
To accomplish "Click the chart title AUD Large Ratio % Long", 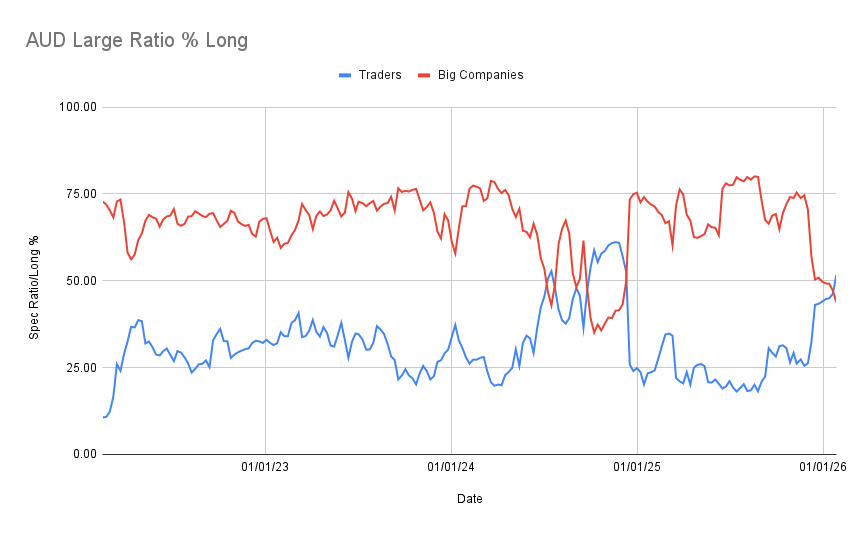I will (136, 41).
